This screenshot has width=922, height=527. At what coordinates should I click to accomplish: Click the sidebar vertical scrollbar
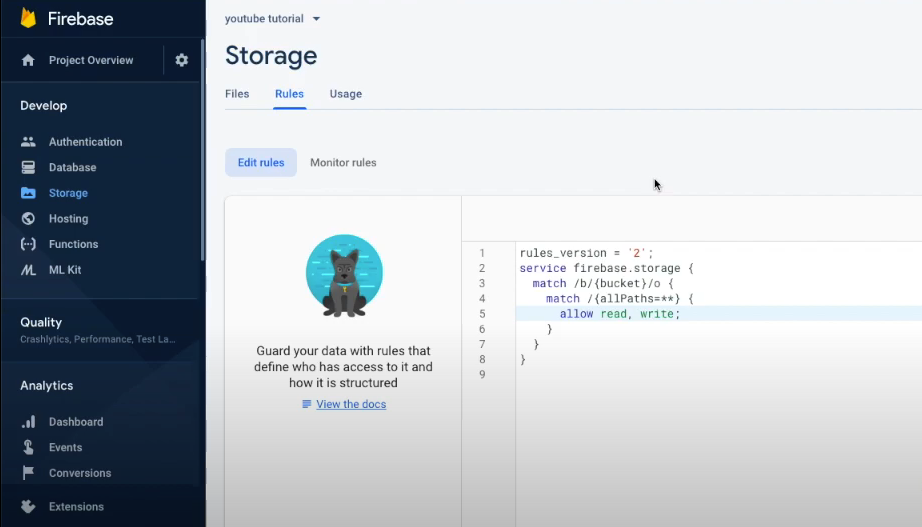(x=203, y=150)
